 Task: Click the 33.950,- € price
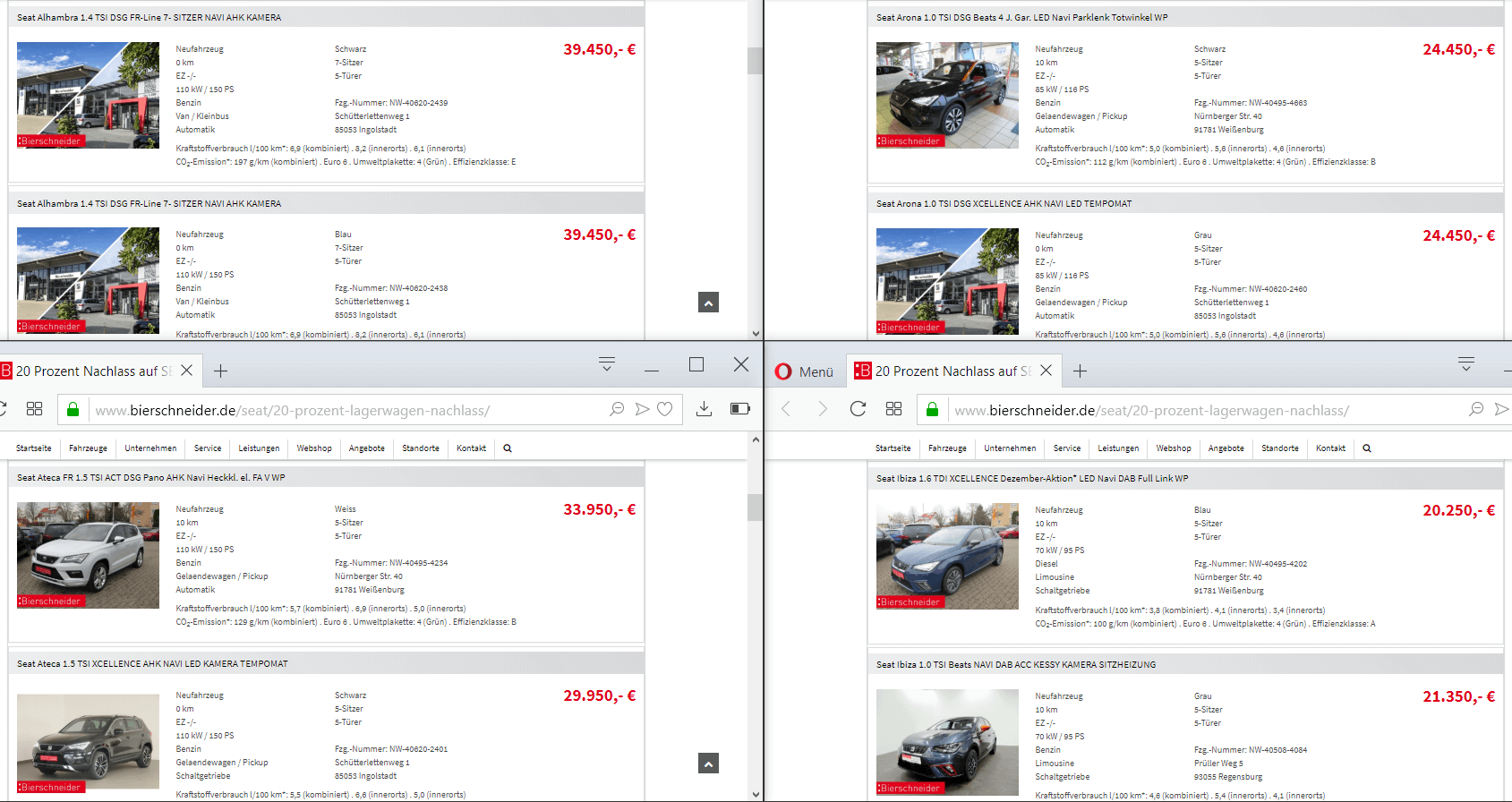pyautogui.click(x=599, y=509)
